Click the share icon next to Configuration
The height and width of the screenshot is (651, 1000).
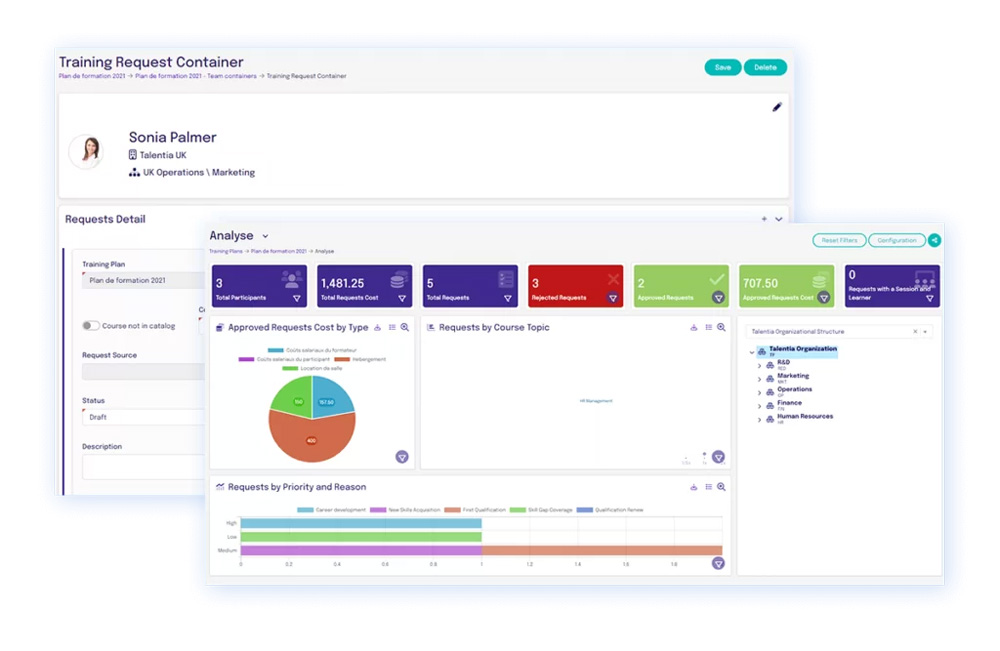(934, 240)
